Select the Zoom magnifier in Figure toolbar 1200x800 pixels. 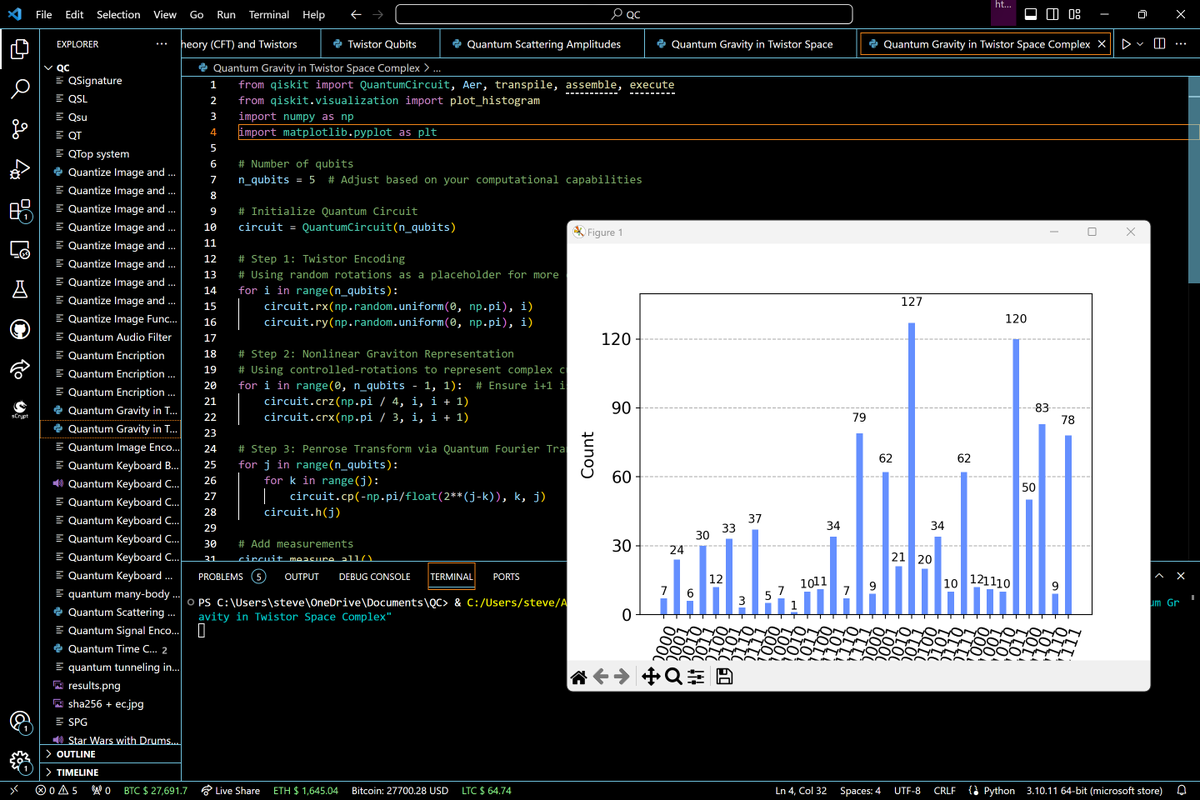(x=673, y=677)
